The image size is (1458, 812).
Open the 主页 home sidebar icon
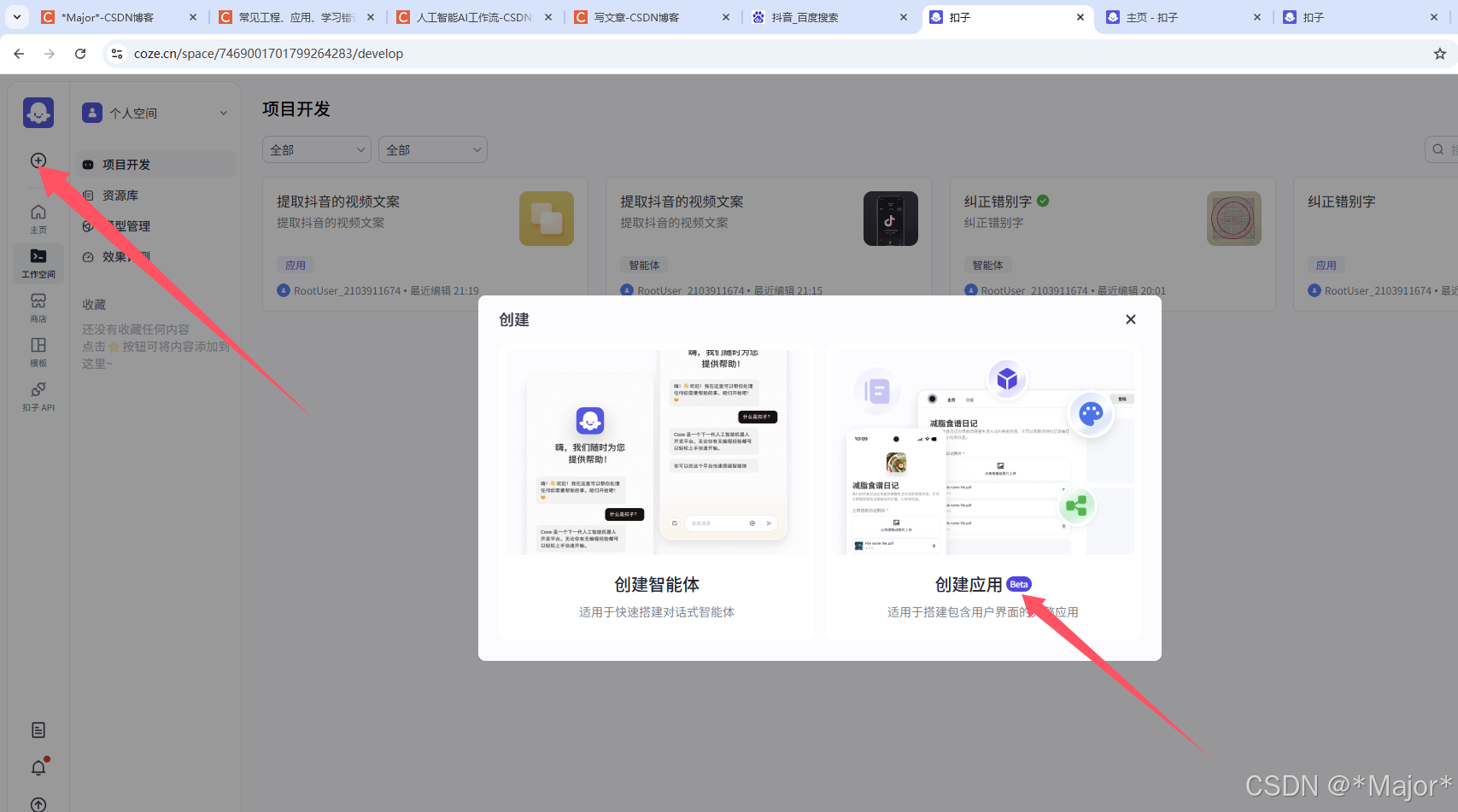(x=38, y=219)
